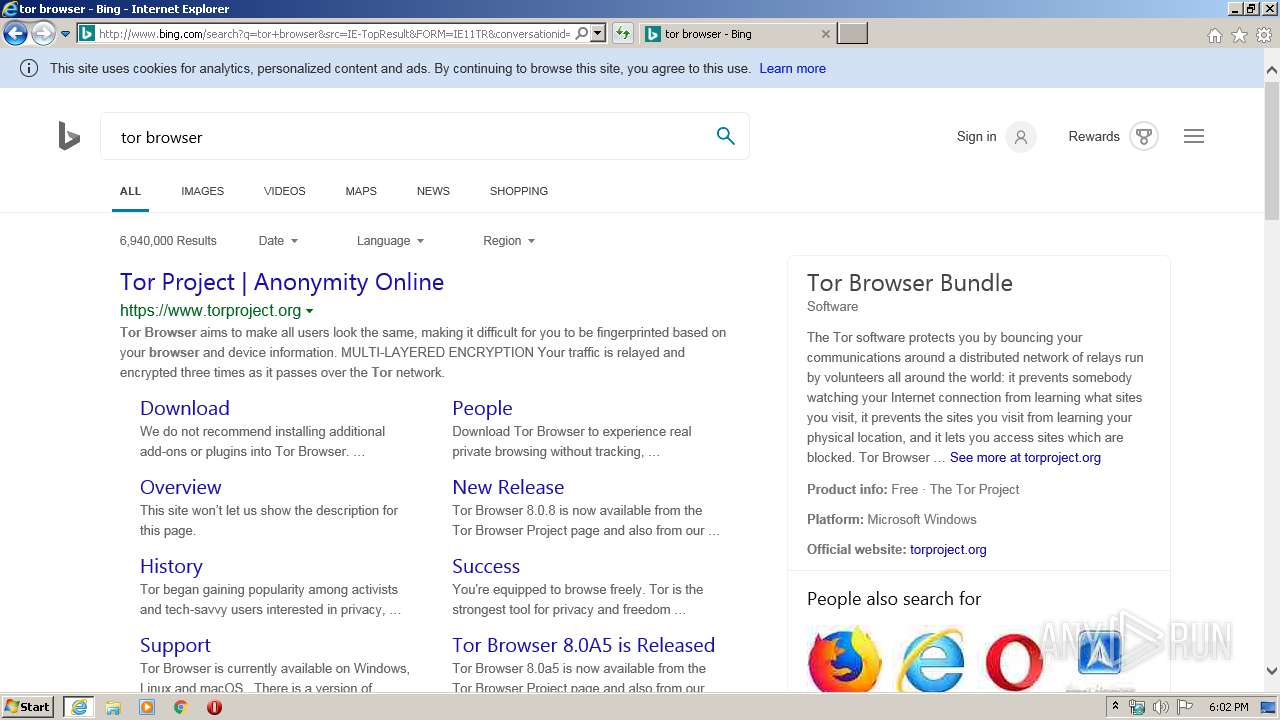The height and width of the screenshot is (720, 1280).
Task: Expand the Language filter dropdown
Action: coord(390,241)
